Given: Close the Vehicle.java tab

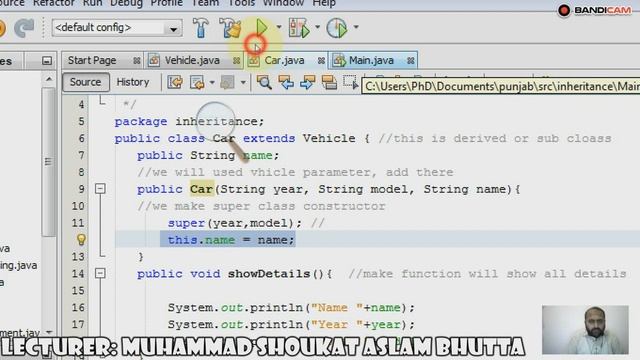Looking at the screenshot, I should pyautogui.click(x=236, y=61).
